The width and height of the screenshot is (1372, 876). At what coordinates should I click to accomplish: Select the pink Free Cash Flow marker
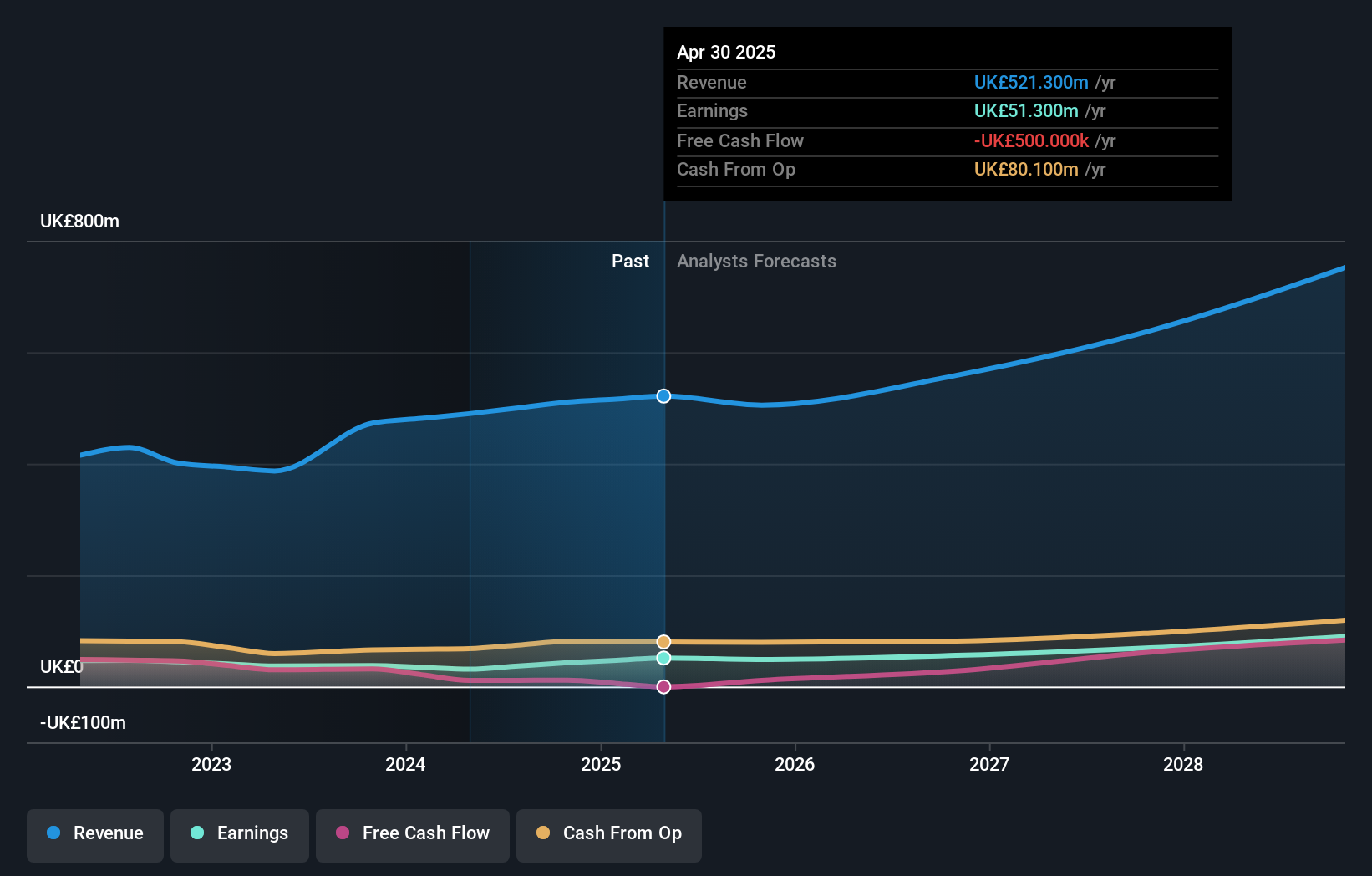pyautogui.click(x=663, y=686)
